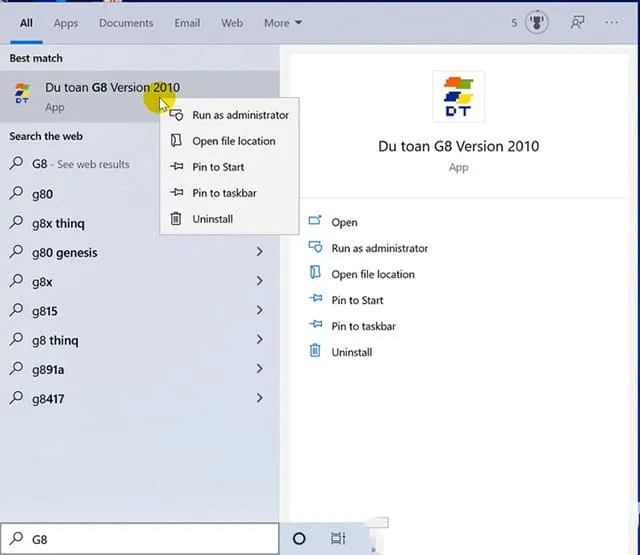This screenshot has height=555, width=640.
Task: Click the pin icon beside preview Pin to taskbar
Action: pos(316,325)
